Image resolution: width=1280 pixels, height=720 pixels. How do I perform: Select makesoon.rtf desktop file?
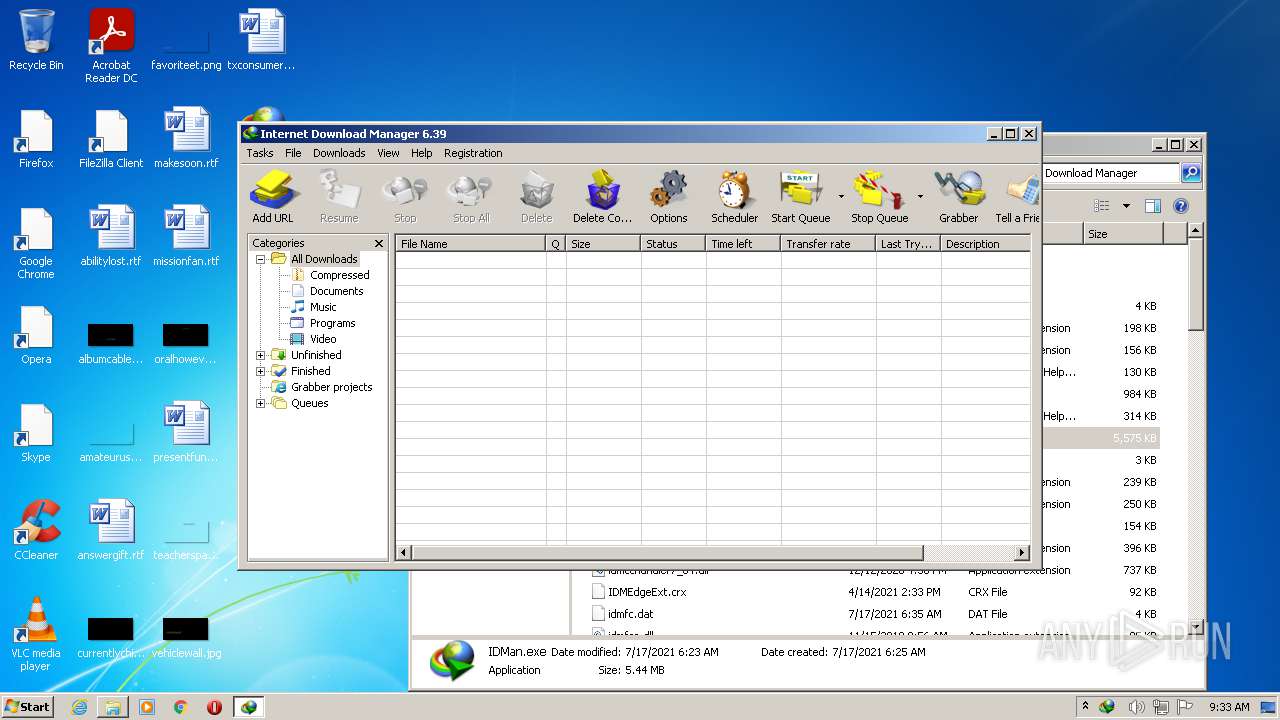186,138
